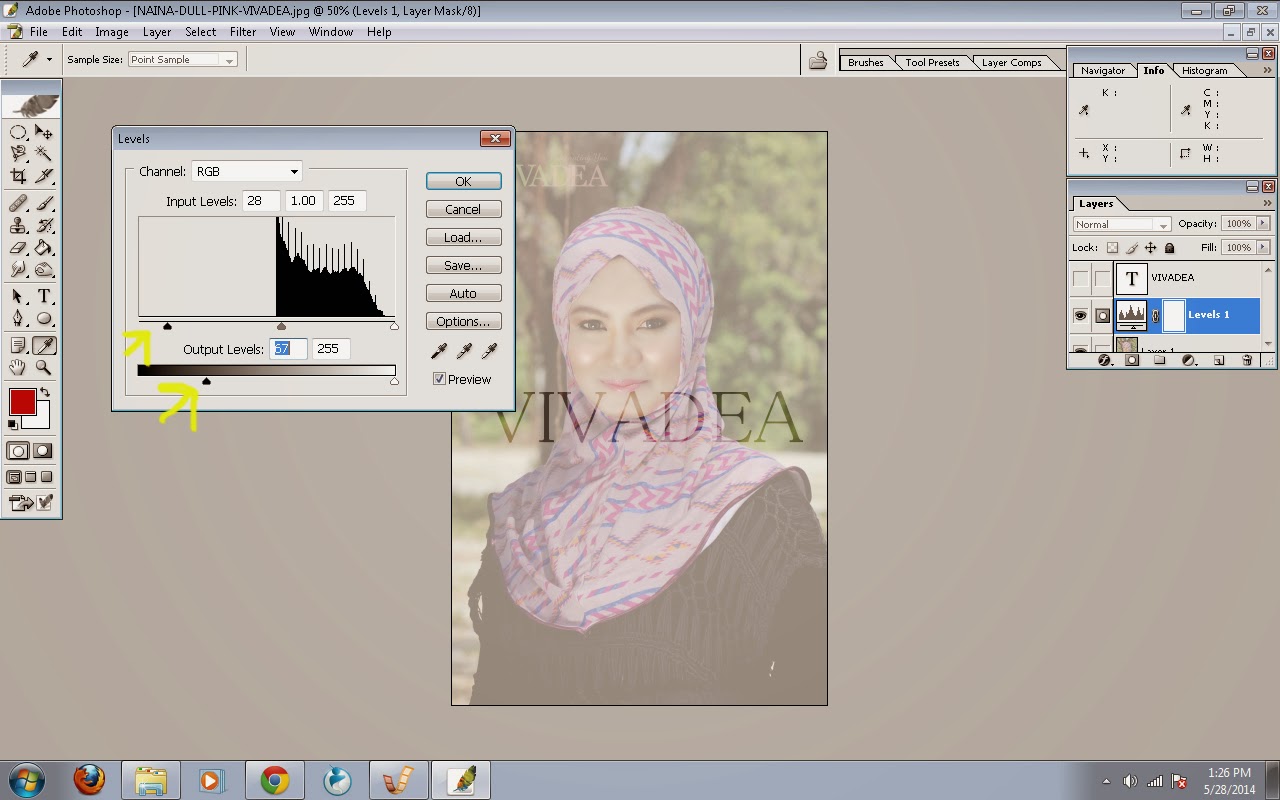The width and height of the screenshot is (1280, 800).
Task: Switch to the Histogram tab
Action: (x=1207, y=70)
